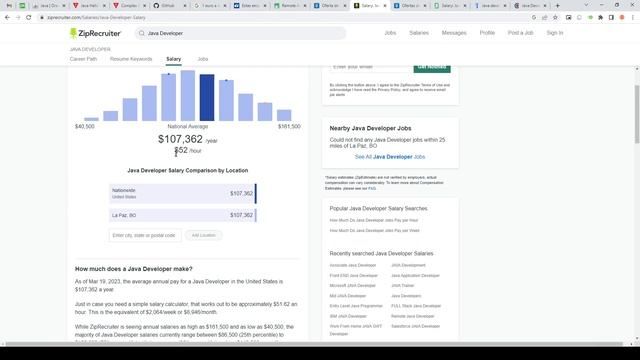This screenshot has height=360, width=640.
Task: Open the Chrome three-dot menu
Action: (633, 18)
